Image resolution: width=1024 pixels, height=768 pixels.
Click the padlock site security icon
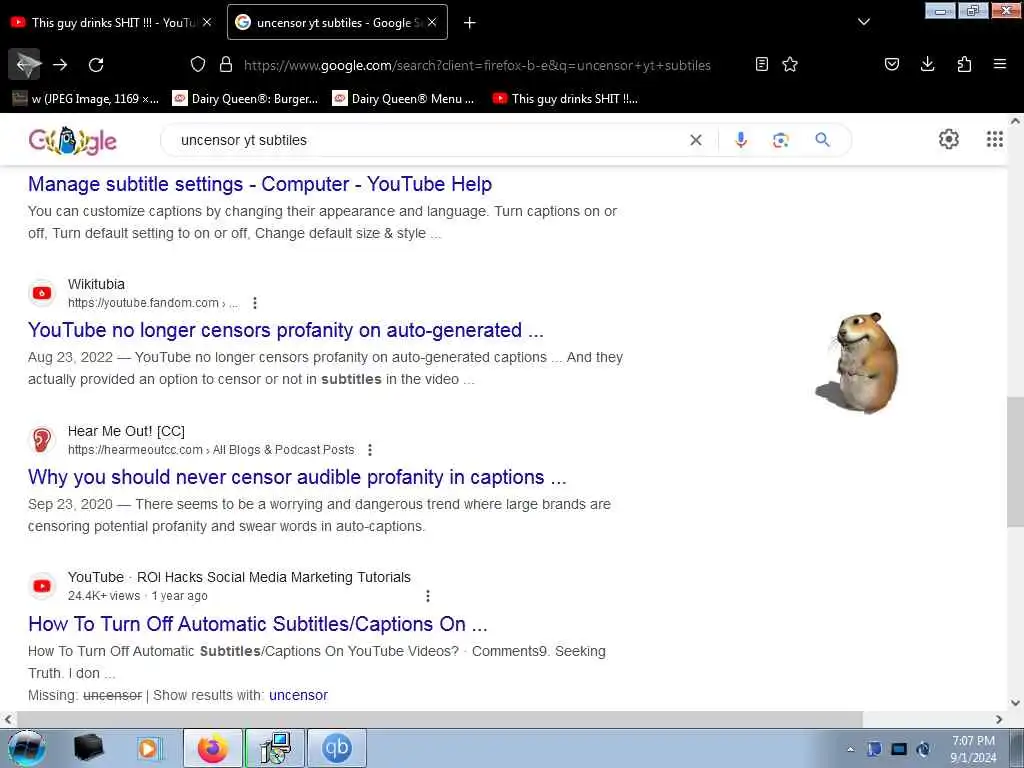point(226,64)
